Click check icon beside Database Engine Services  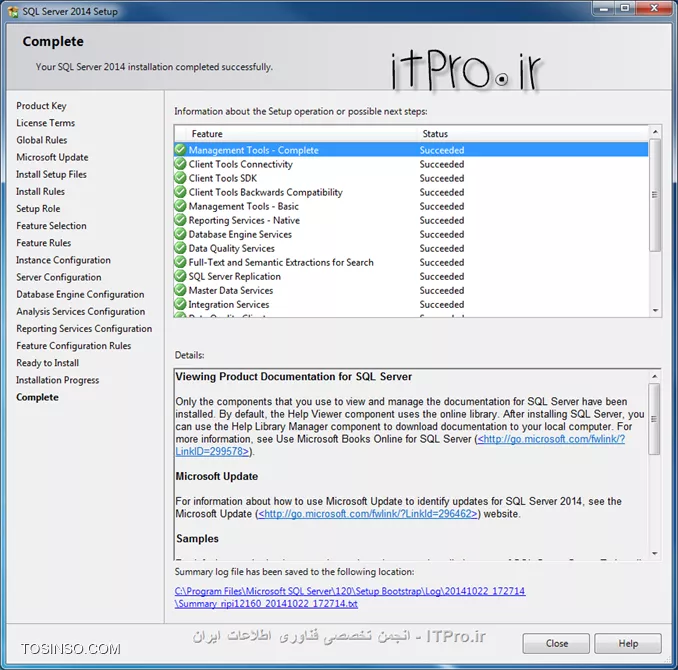coord(180,234)
